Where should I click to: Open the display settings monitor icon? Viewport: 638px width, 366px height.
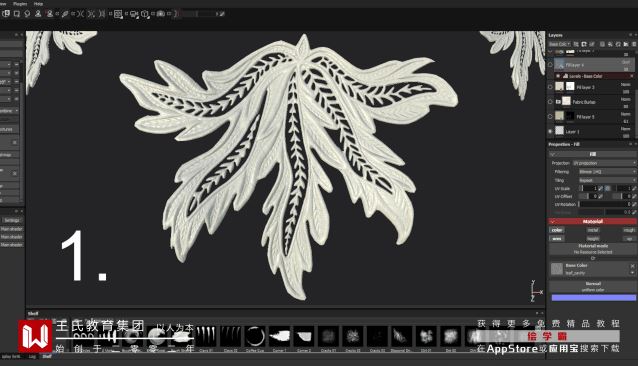point(134,14)
